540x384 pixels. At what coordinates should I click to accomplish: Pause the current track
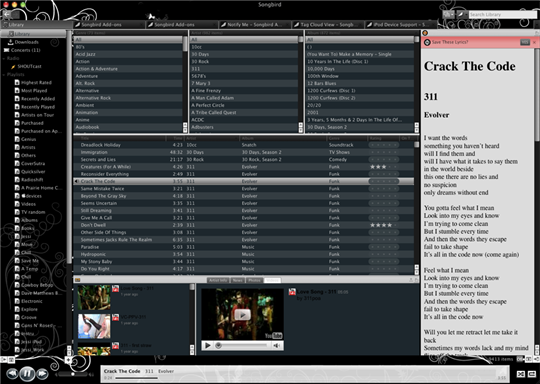[27, 373]
